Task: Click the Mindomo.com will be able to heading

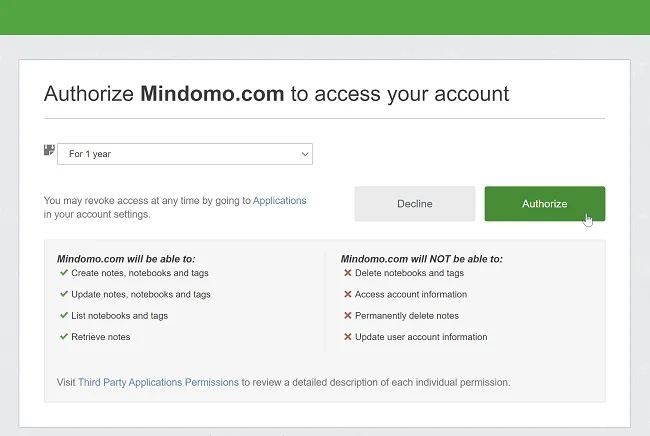Action: point(126,259)
